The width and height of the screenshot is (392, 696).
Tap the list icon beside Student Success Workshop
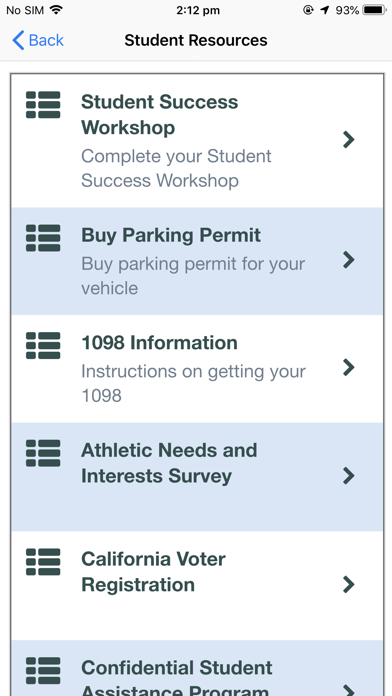[43, 105]
